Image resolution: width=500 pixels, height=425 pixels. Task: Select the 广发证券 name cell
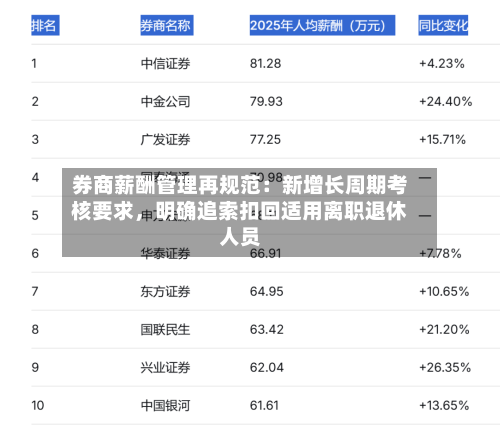click(x=165, y=139)
